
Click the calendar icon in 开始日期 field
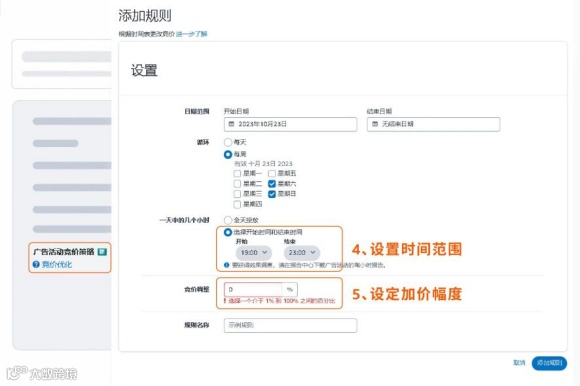tap(232, 124)
